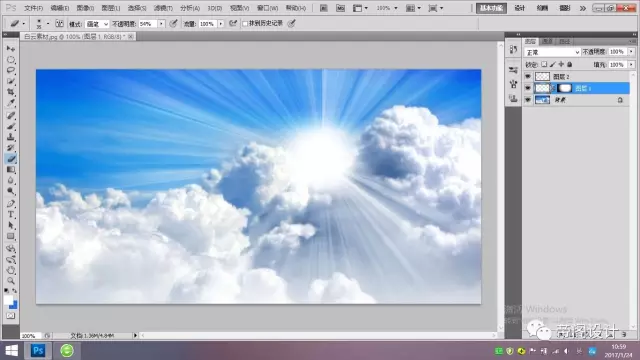Image resolution: width=640 pixels, height=360 pixels.
Task: Select the Eraser tool in toolbox
Action: [11, 159]
